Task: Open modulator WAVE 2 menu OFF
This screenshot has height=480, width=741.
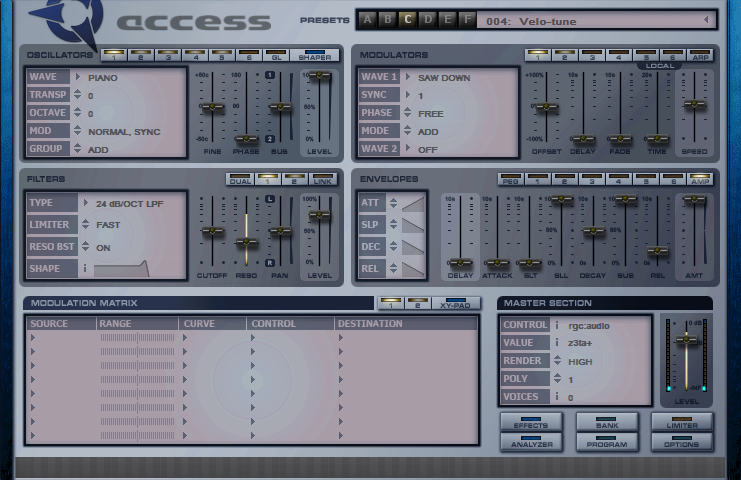Action: point(408,149)
